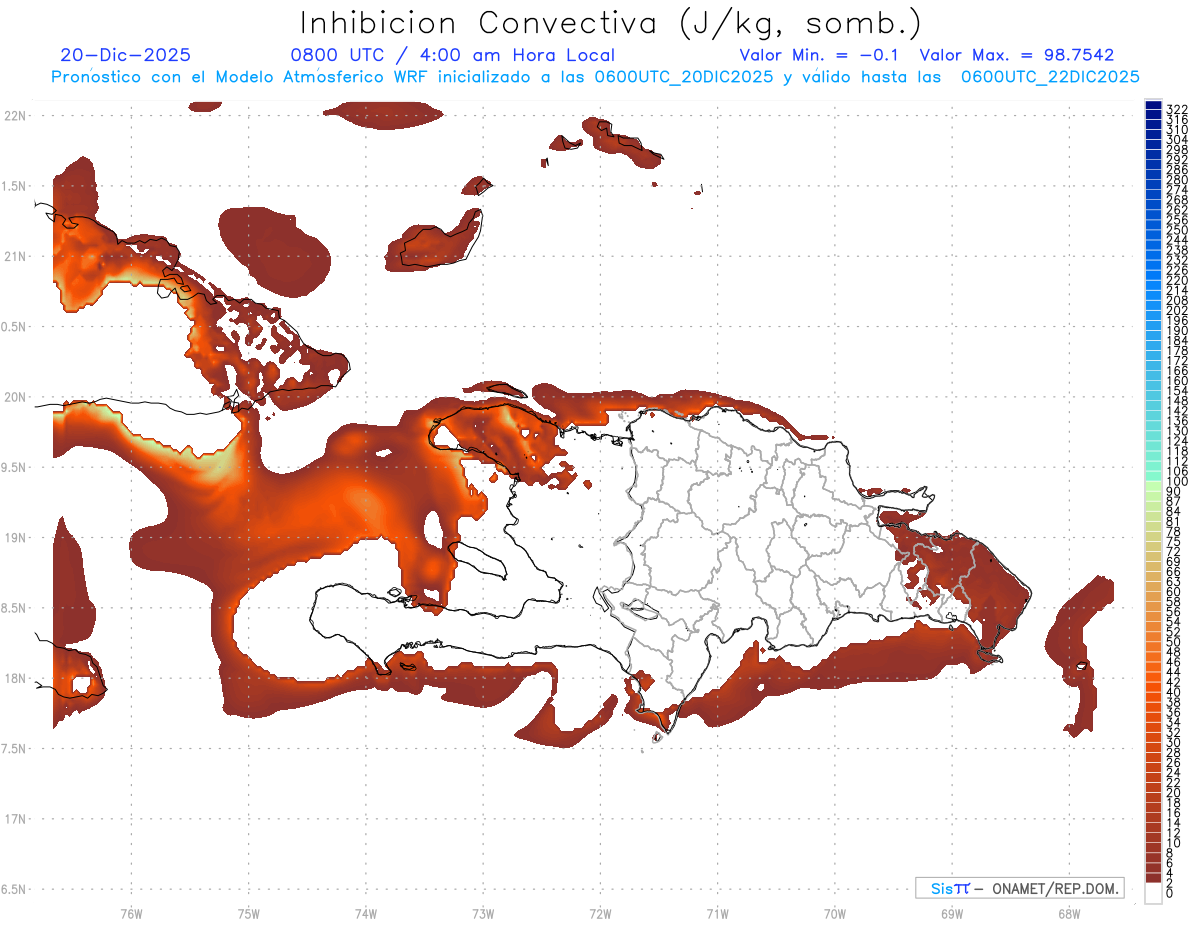Click the '19N' latitude label

tap(14, 538)
